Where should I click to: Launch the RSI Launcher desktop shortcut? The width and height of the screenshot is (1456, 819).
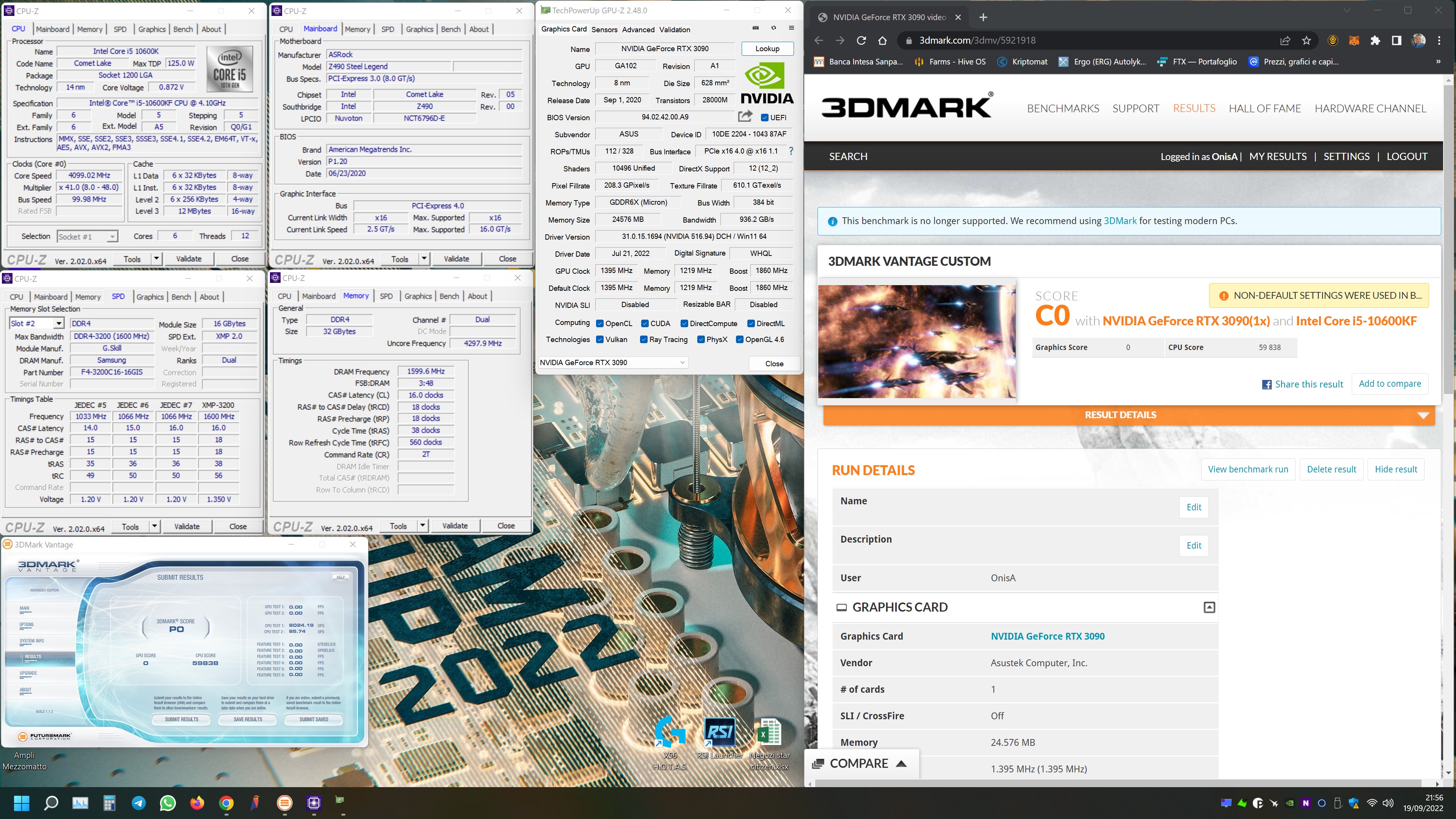(x=720, y=738)
